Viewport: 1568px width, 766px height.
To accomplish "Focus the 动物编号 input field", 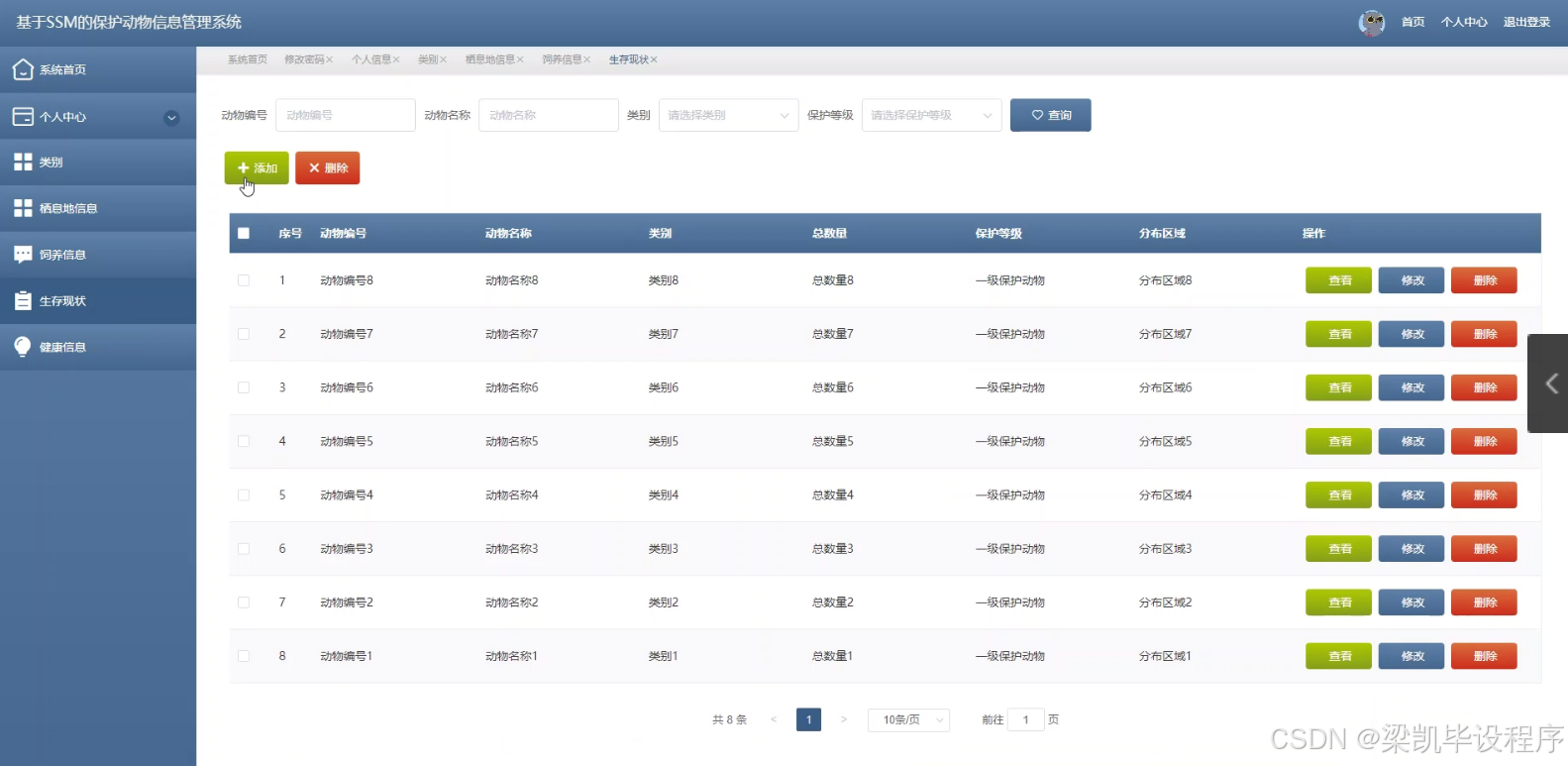I will tap(345, 115).
